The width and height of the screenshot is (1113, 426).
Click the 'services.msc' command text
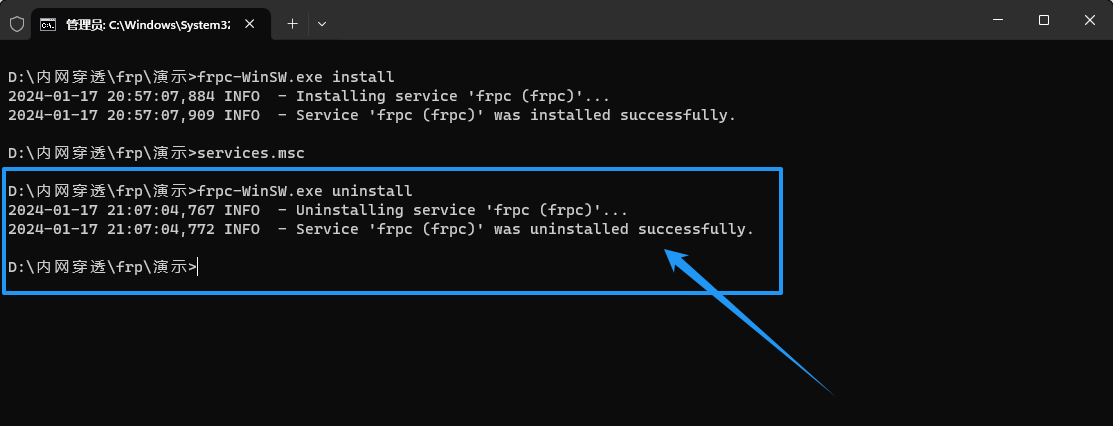(251, 153)
